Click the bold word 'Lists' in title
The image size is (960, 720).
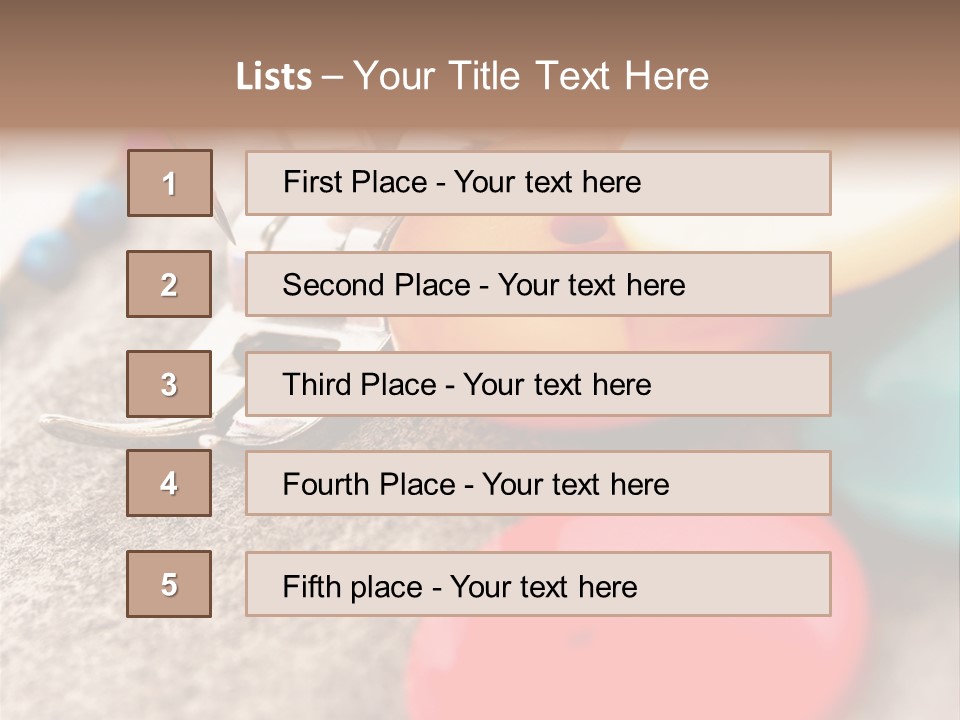(274, 77)
